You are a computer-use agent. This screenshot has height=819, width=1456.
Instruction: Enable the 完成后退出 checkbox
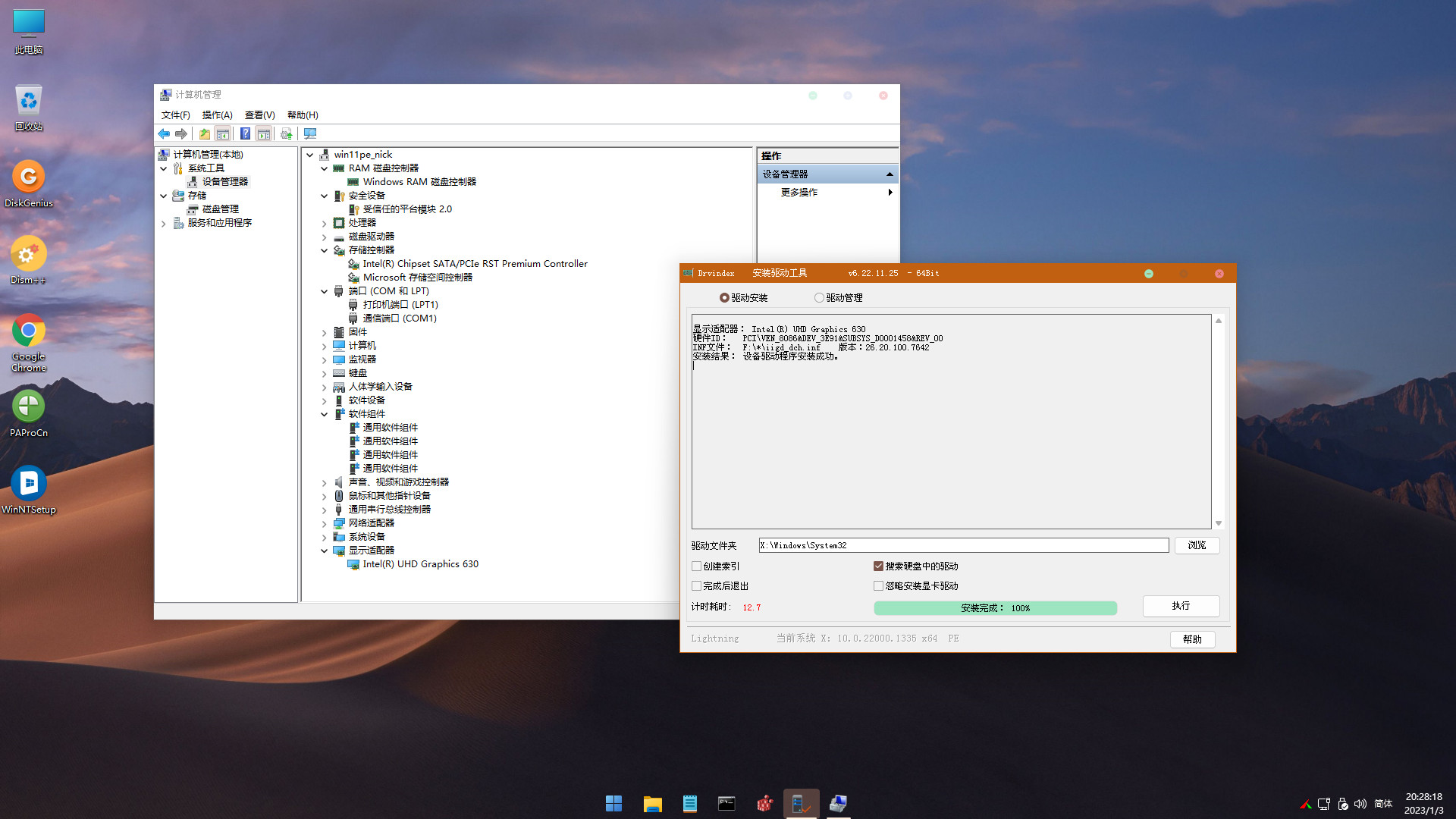click(x=696, y=586)
